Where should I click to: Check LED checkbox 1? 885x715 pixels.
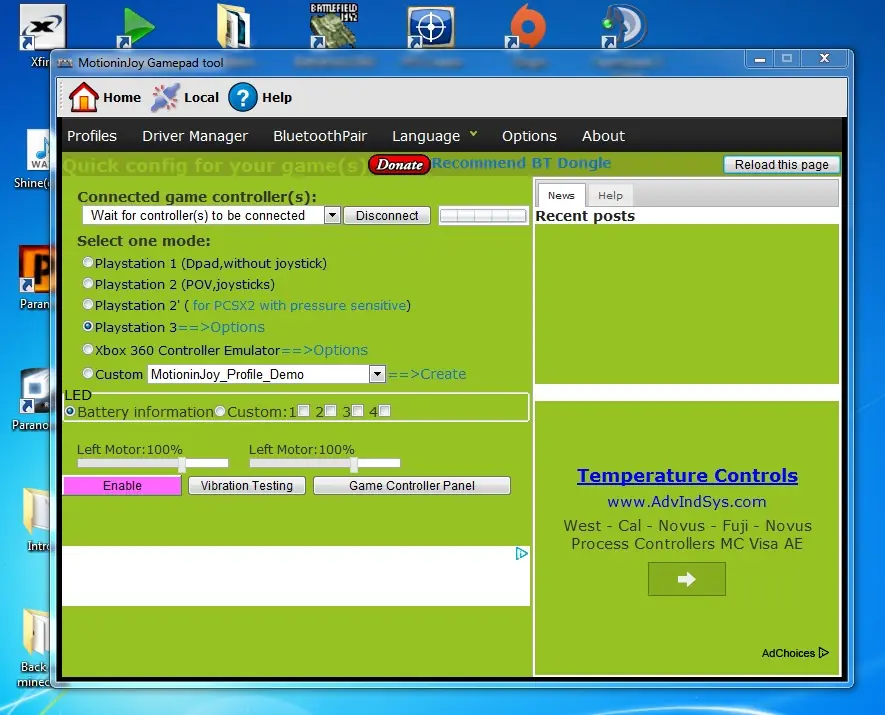click(304, 411)
